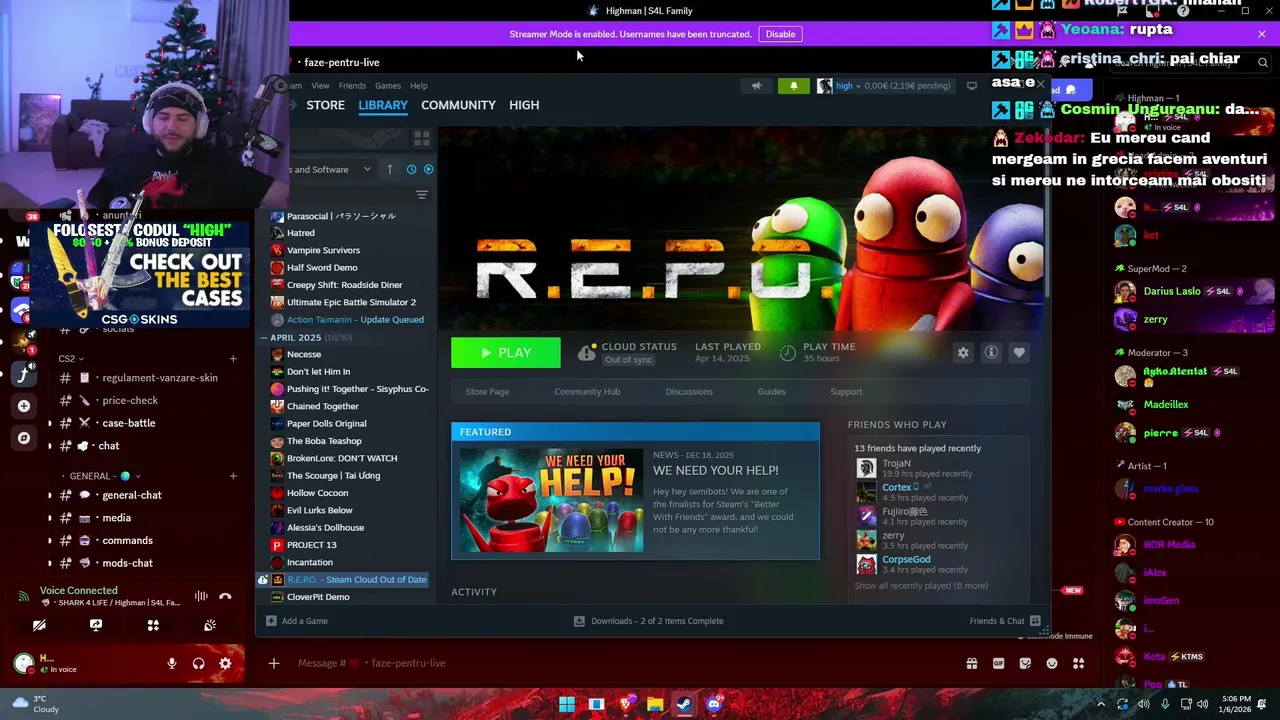Click friend TrojaN in Friends Who Play

coord(896,464)
